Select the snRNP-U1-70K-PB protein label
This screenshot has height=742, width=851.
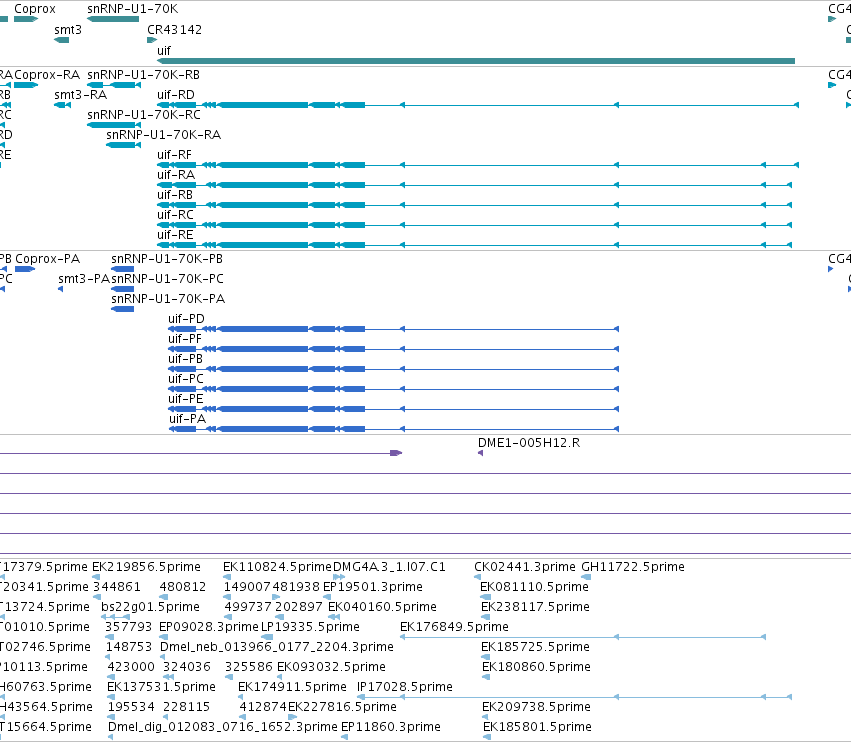point(167,259)
